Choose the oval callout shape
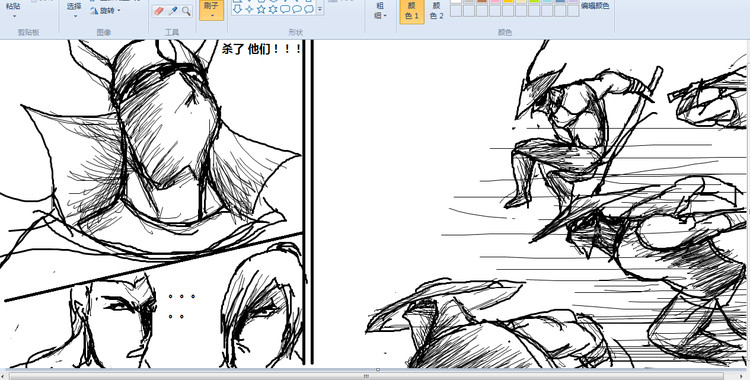Viewport: 750px width, 380px height. [x=297, y=9]
